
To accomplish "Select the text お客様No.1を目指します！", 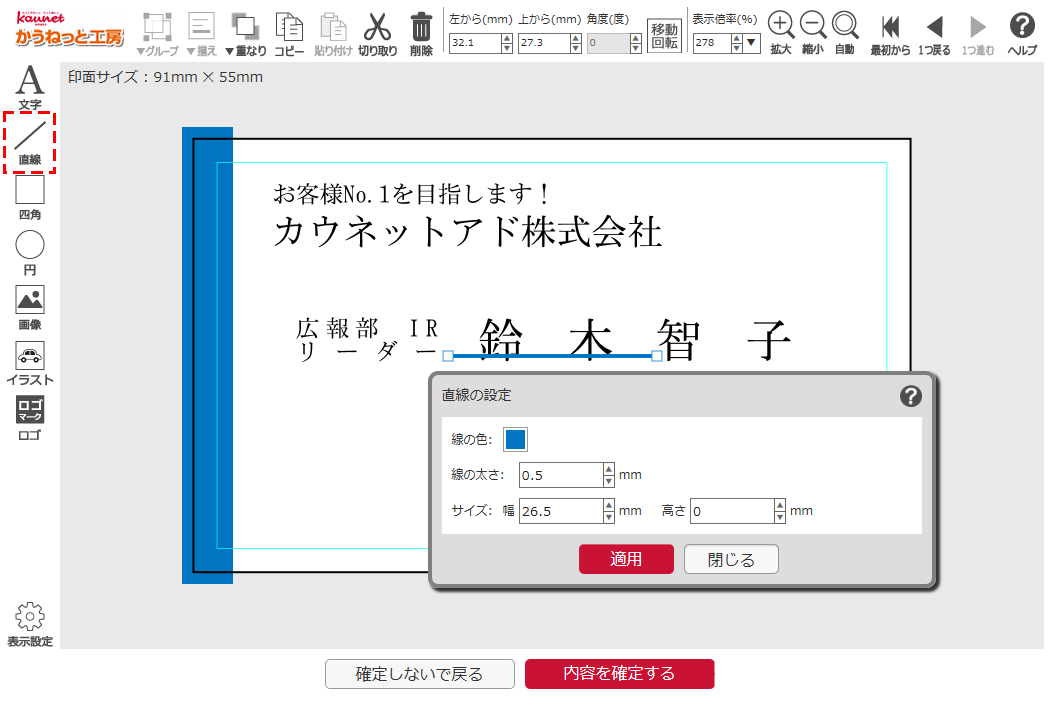I will (x=411, y=194).
